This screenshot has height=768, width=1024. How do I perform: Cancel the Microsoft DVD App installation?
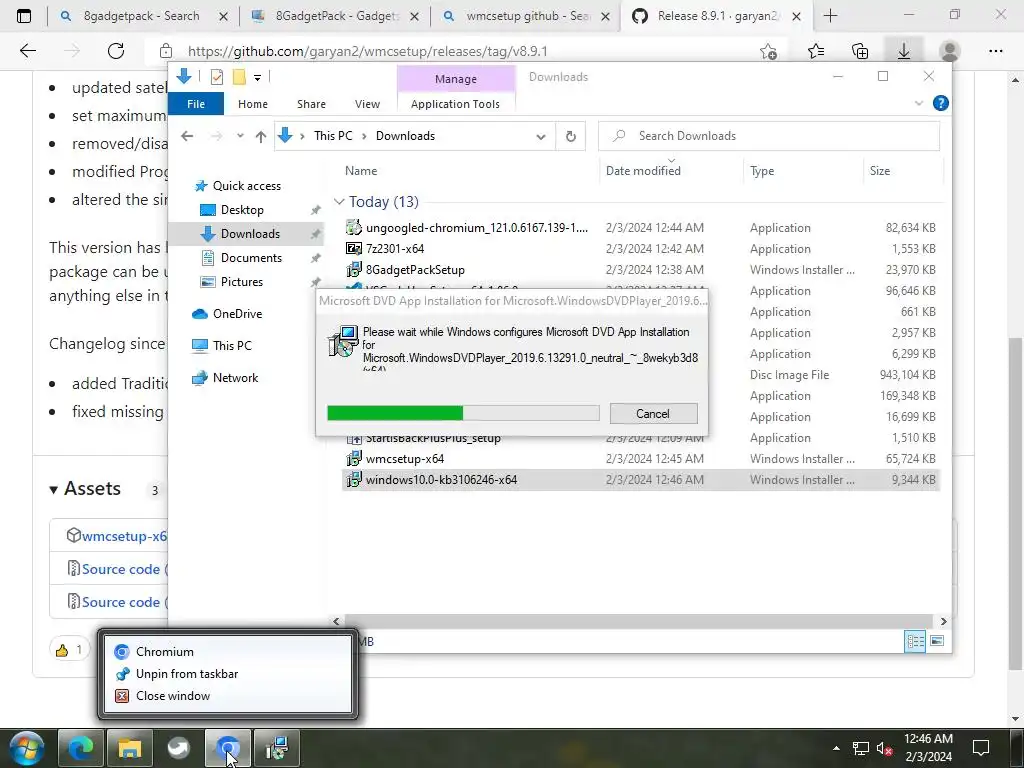pyautogui.click(x=653, y=413)
